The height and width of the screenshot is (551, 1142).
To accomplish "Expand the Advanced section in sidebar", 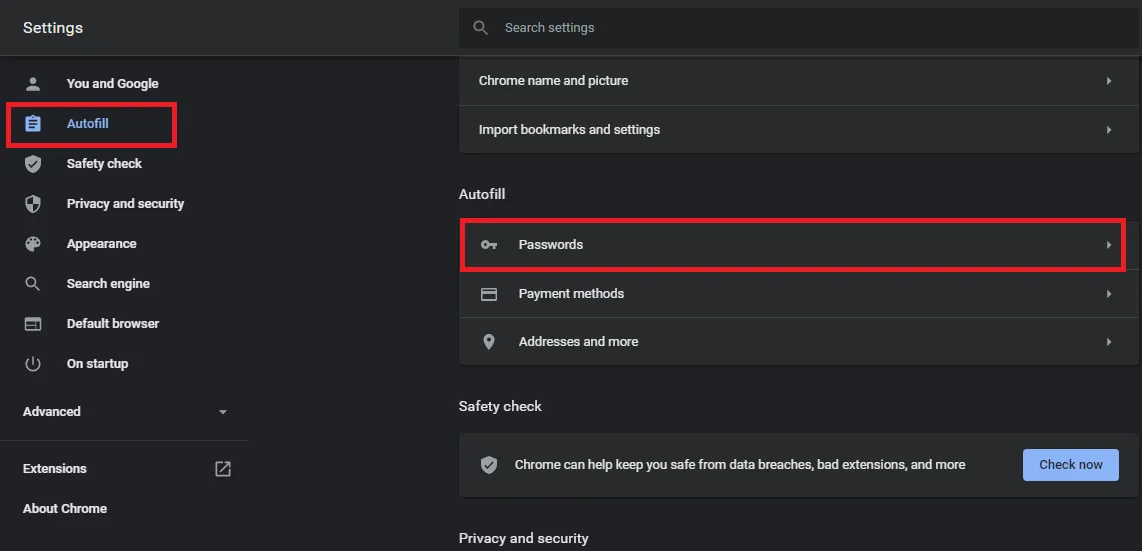I will coord(223,412).
